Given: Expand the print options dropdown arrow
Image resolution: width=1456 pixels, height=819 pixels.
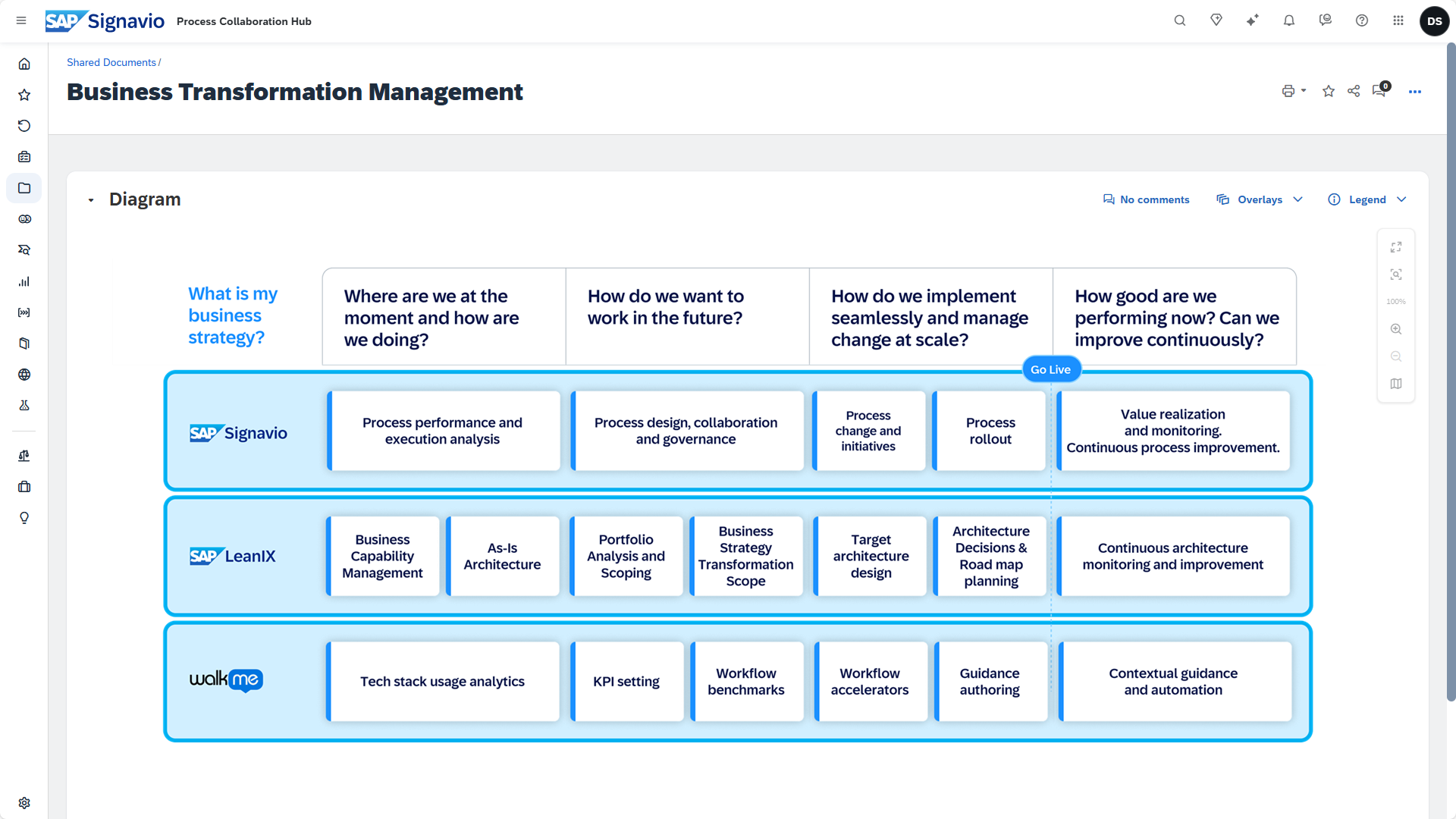Looking at the screenshot, I should pyautogui.click(x=1304, y=91).
